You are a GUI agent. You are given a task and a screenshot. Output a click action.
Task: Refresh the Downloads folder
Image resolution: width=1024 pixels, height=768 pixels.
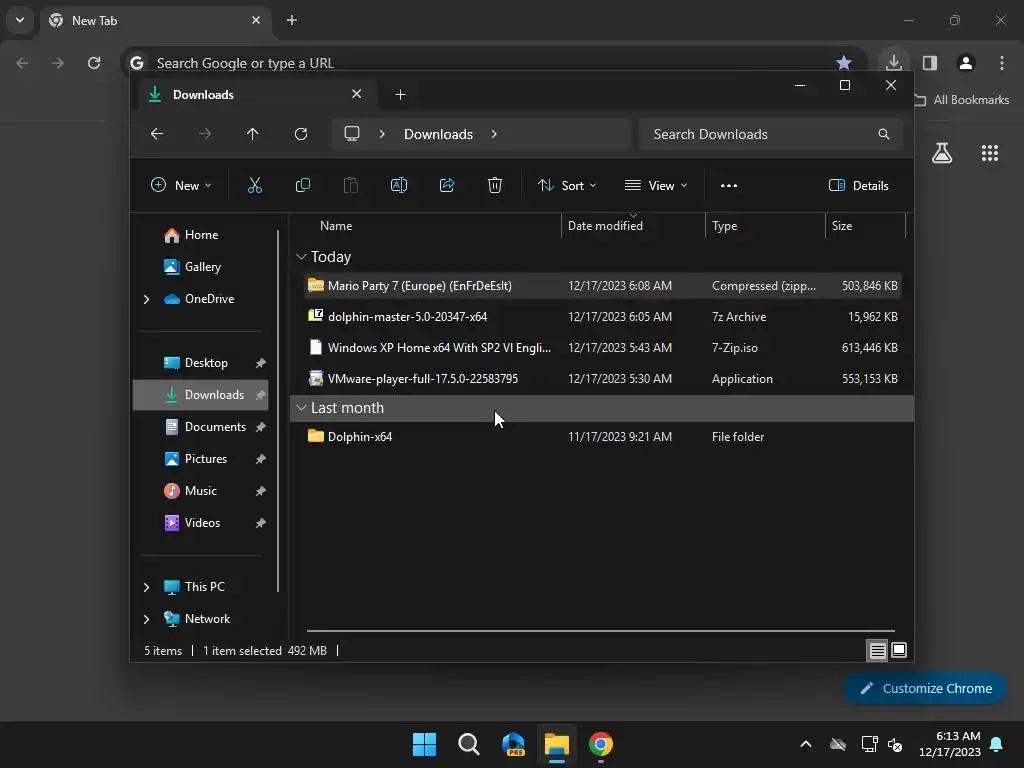pos(301,134)
